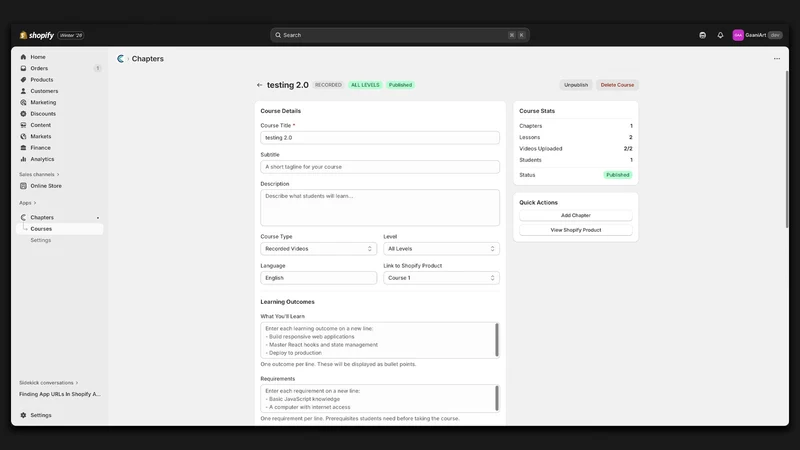This screenshot has width=800, height=450.
Task: Expand the Sales channels section
Action: [39, 174]
